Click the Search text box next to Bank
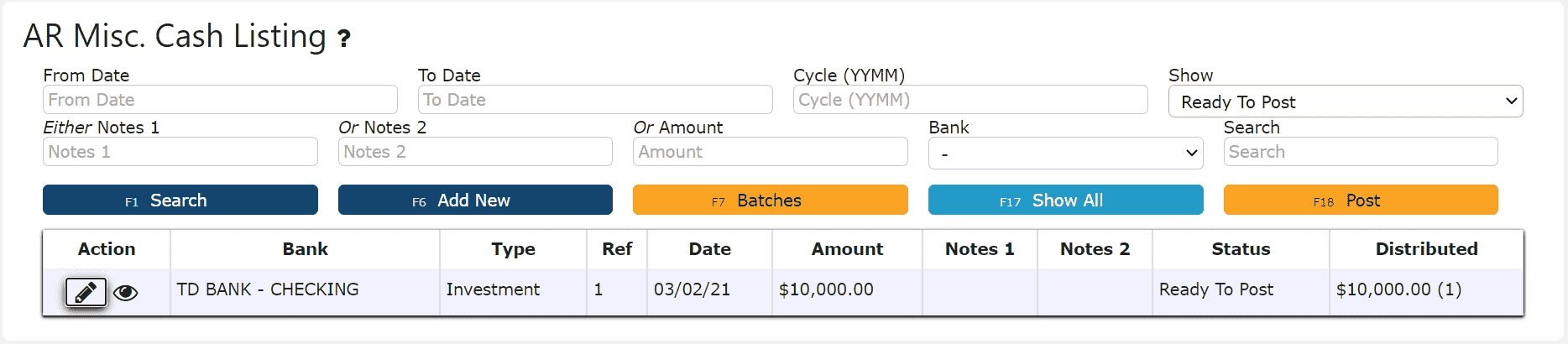 coord(1361,152)
